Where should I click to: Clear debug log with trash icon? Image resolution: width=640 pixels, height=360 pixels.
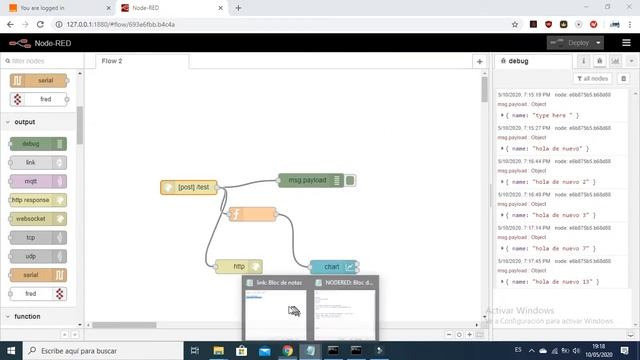click(623, 78)
